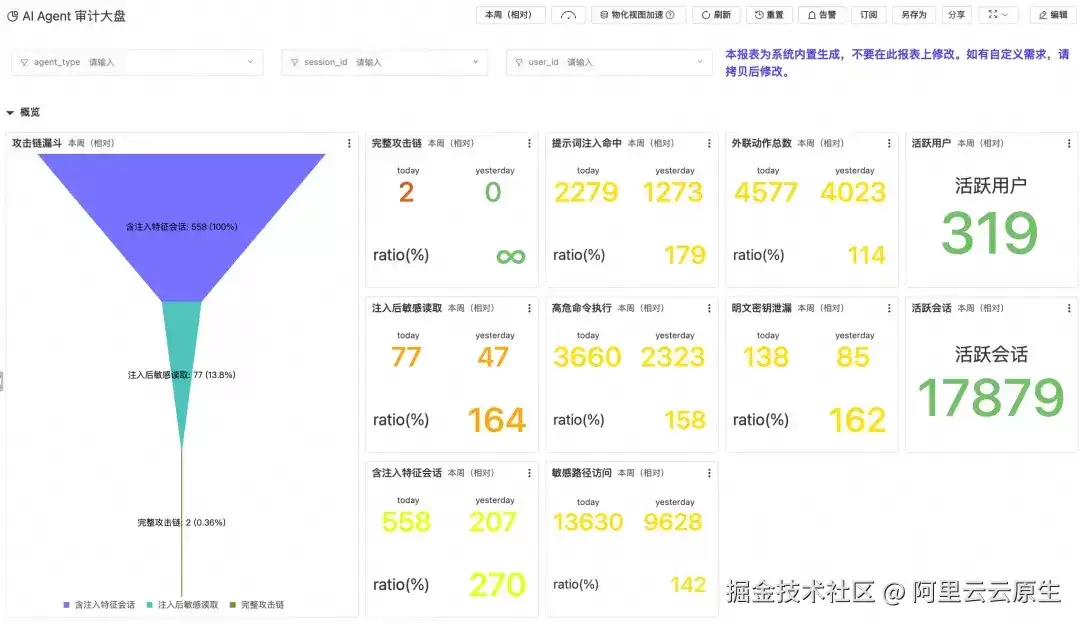This screenshot has height=624, width=1080.
Task: Focus the user_id filter input field
Action: click(x=609, y=62)
